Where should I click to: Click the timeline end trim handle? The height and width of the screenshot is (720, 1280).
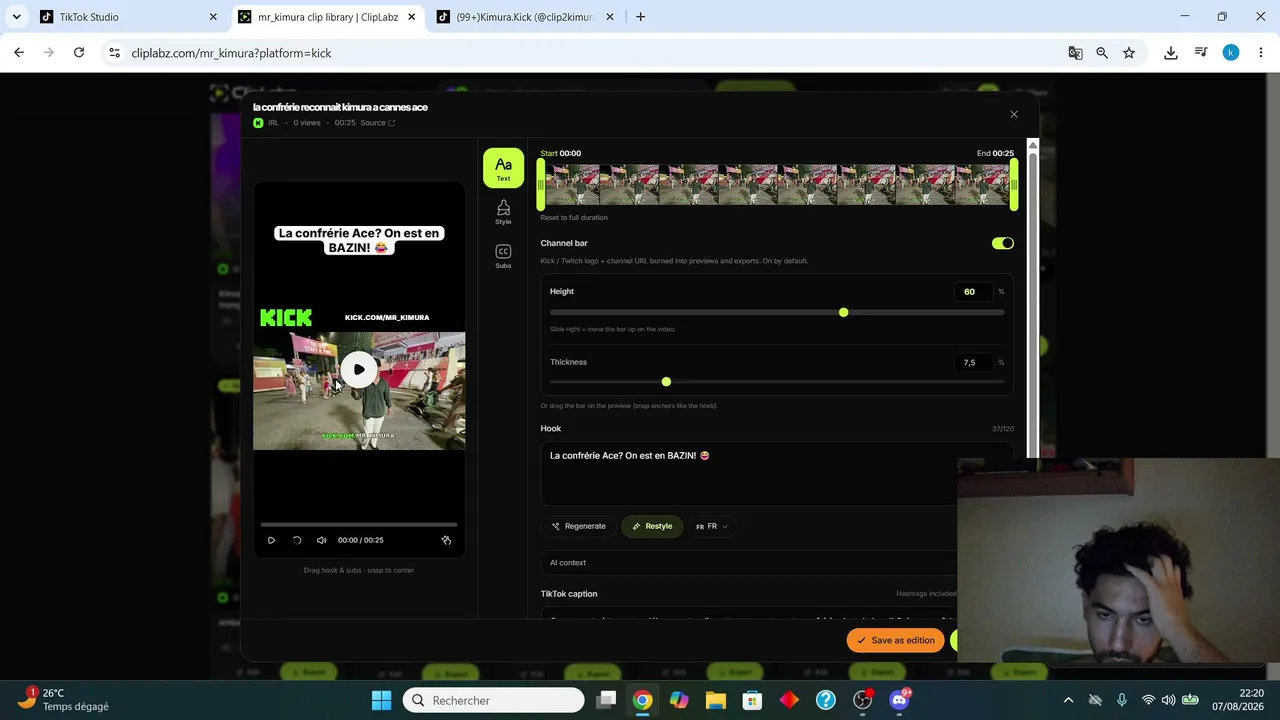(1013, 184)
